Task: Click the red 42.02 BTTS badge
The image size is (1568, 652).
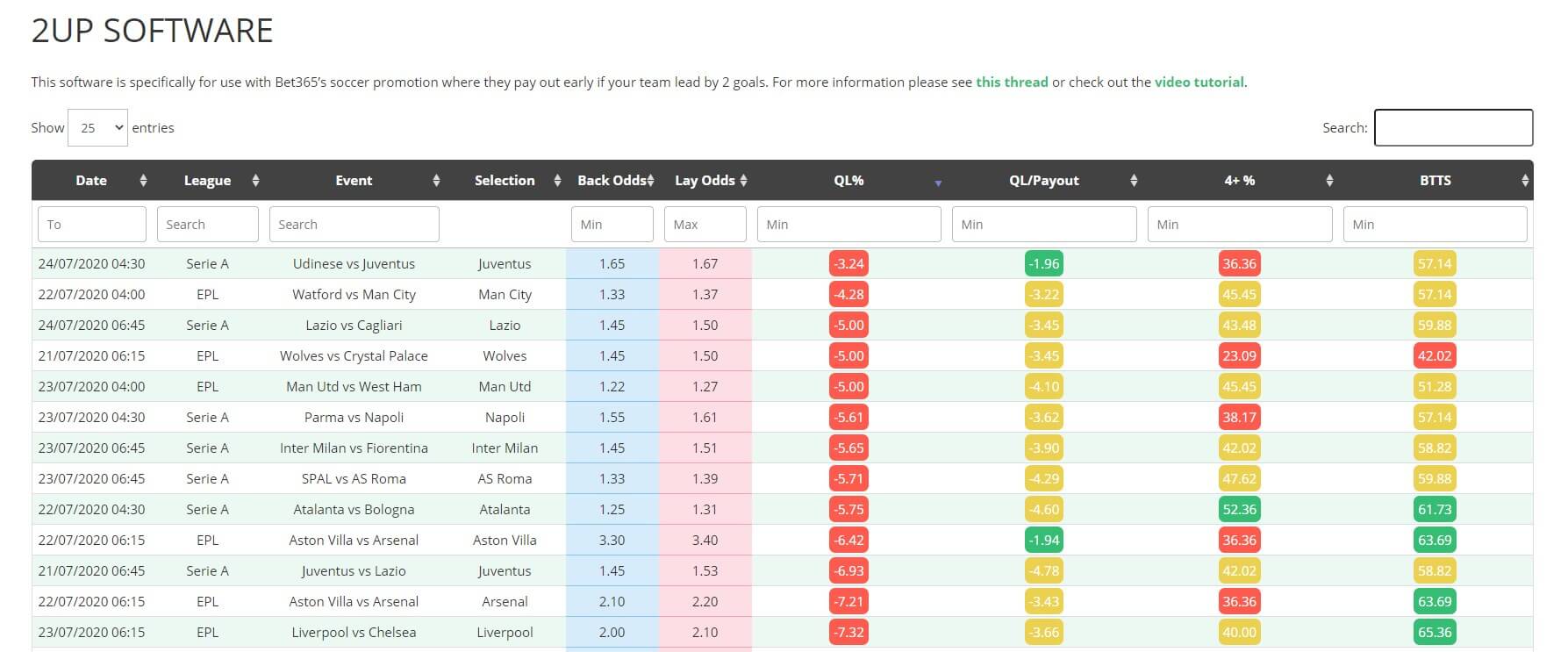Action: (x=1436, y=356)
